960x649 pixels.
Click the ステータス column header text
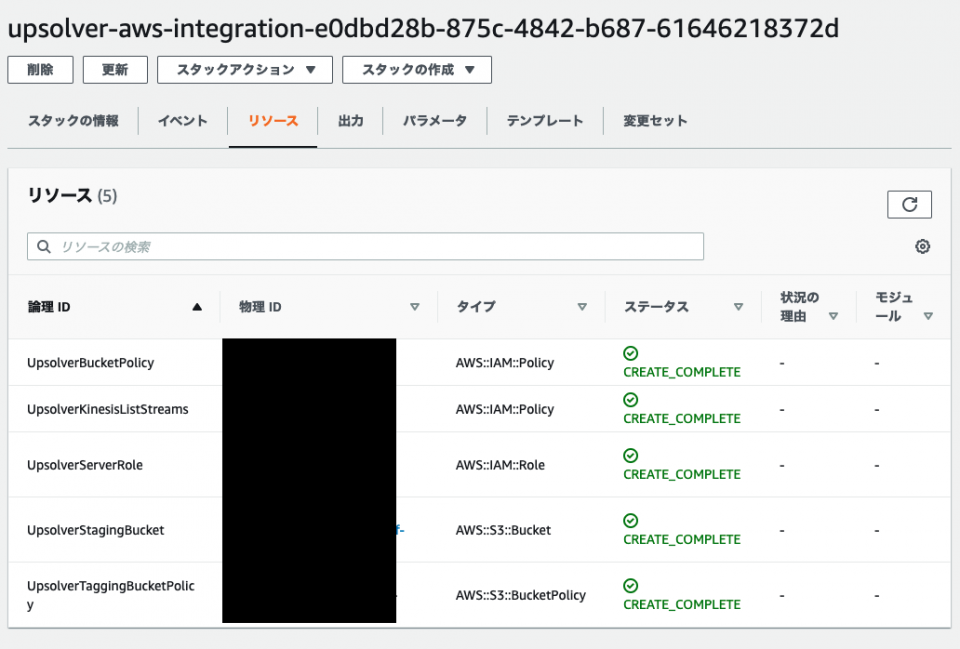coord(656,307)
